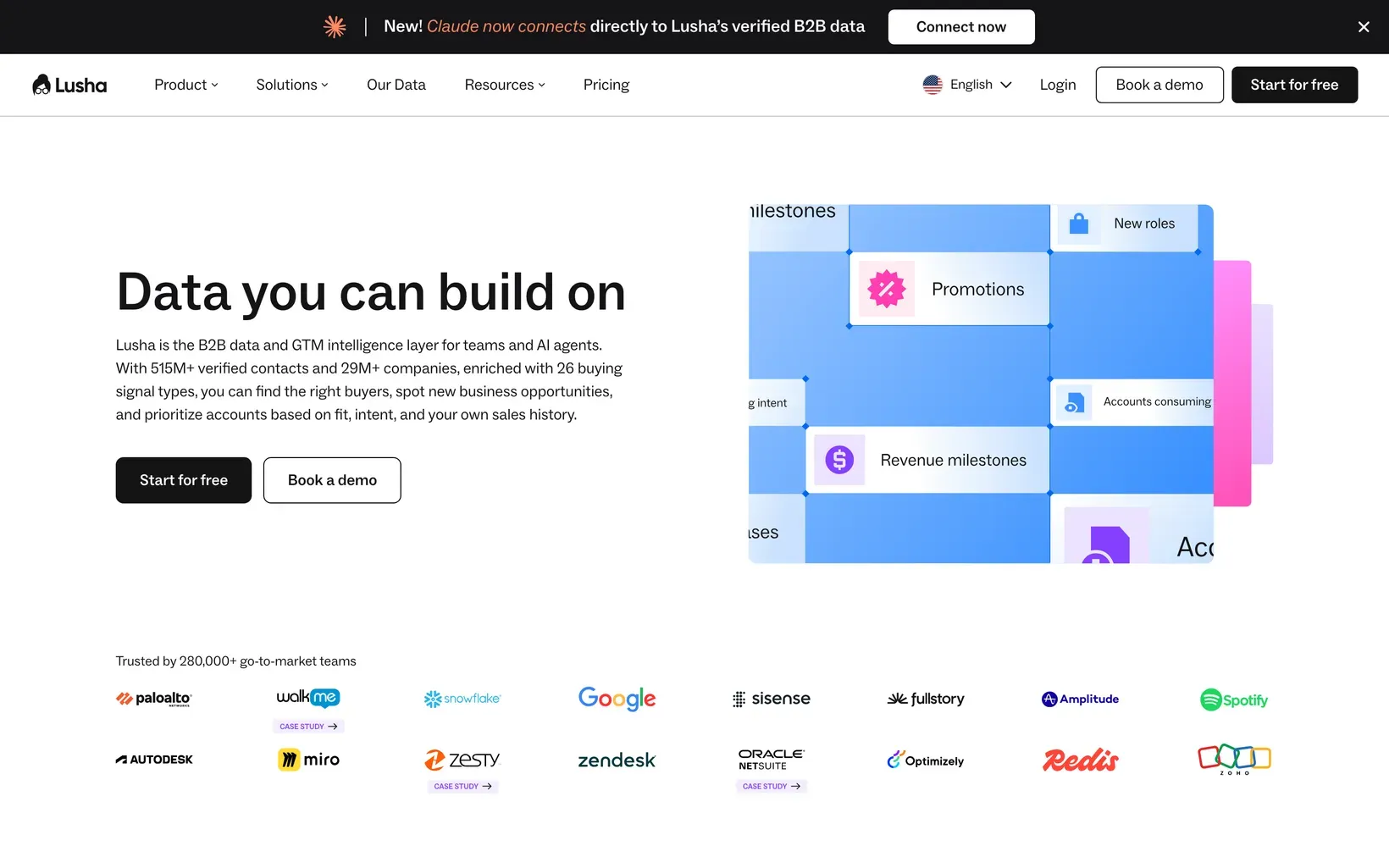Click the blue shopping bag New roles icon
The width and height of the screenshot is (1389, 868).
pyautogui.click(x=1079, y=224)
